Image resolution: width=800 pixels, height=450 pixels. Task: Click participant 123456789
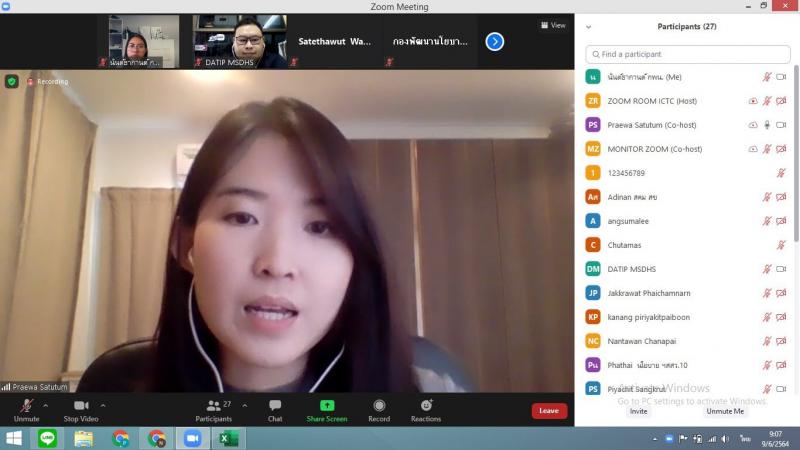[x=687, y=173]
